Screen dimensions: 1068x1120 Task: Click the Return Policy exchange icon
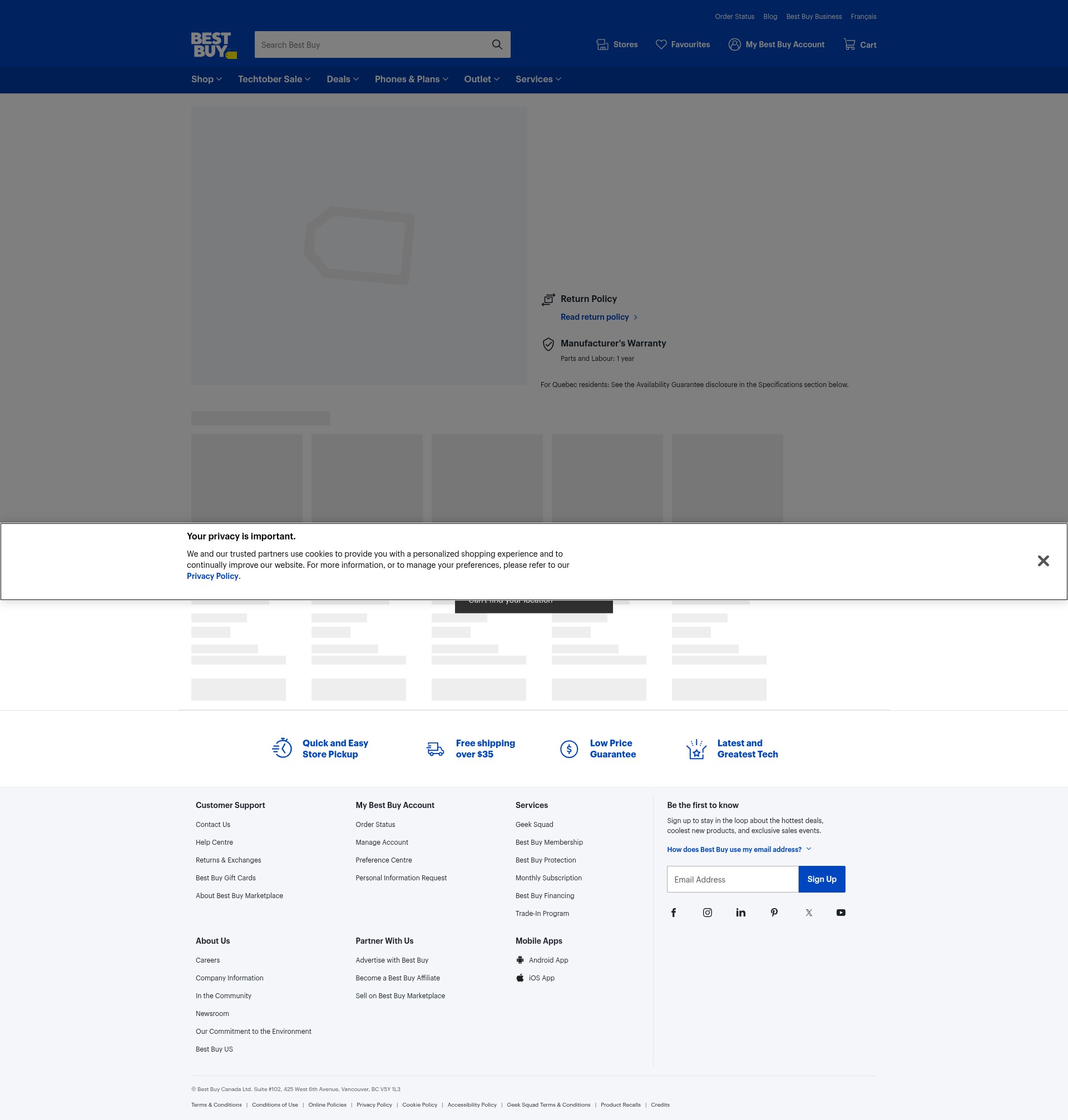pos(548,299)
